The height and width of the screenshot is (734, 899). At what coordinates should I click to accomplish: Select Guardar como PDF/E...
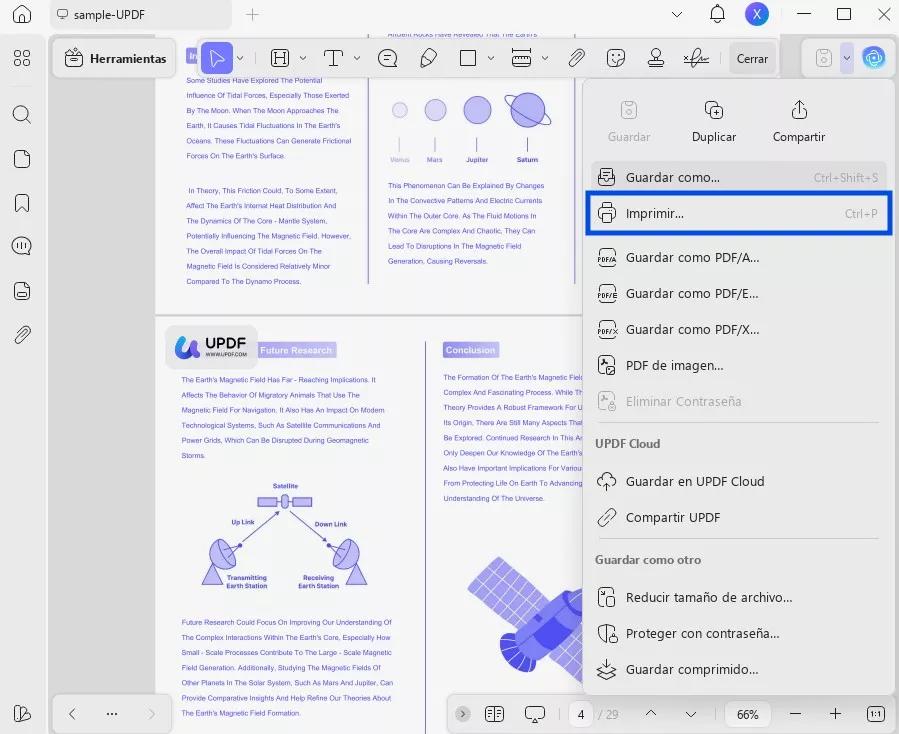(x=737, y=294)
